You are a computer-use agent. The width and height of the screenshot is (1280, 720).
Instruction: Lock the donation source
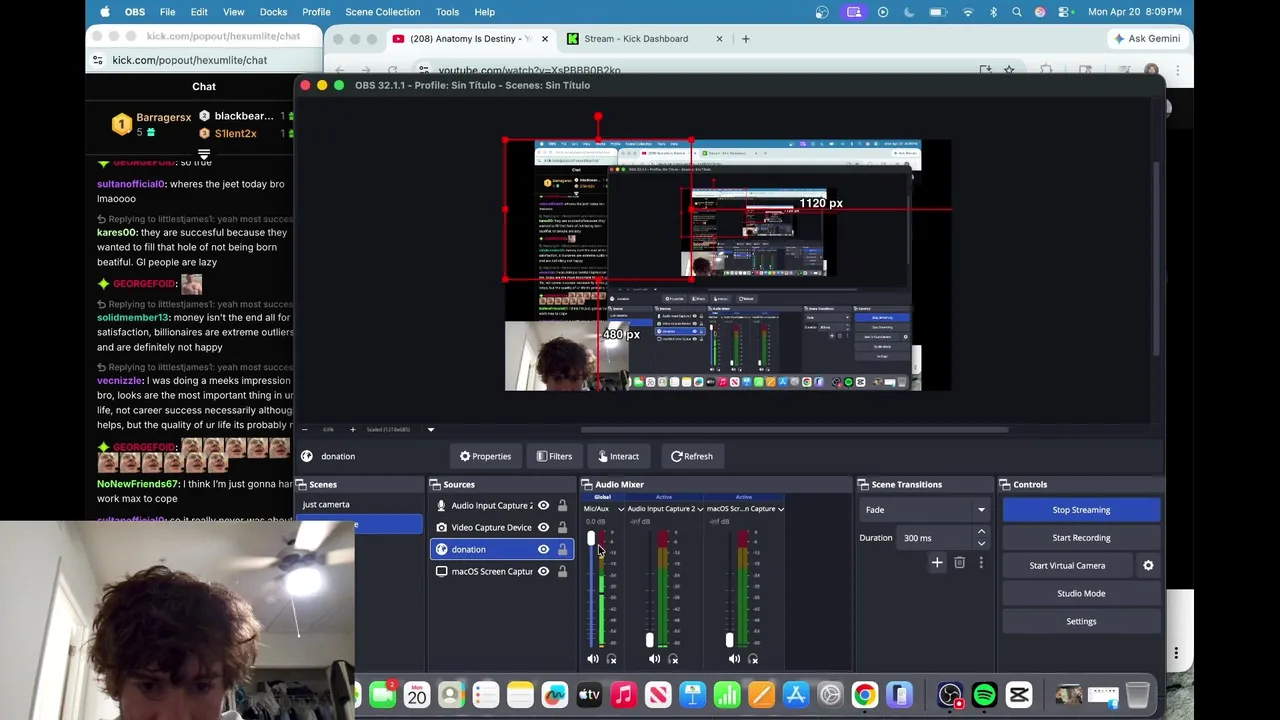[x=562, y=550]
